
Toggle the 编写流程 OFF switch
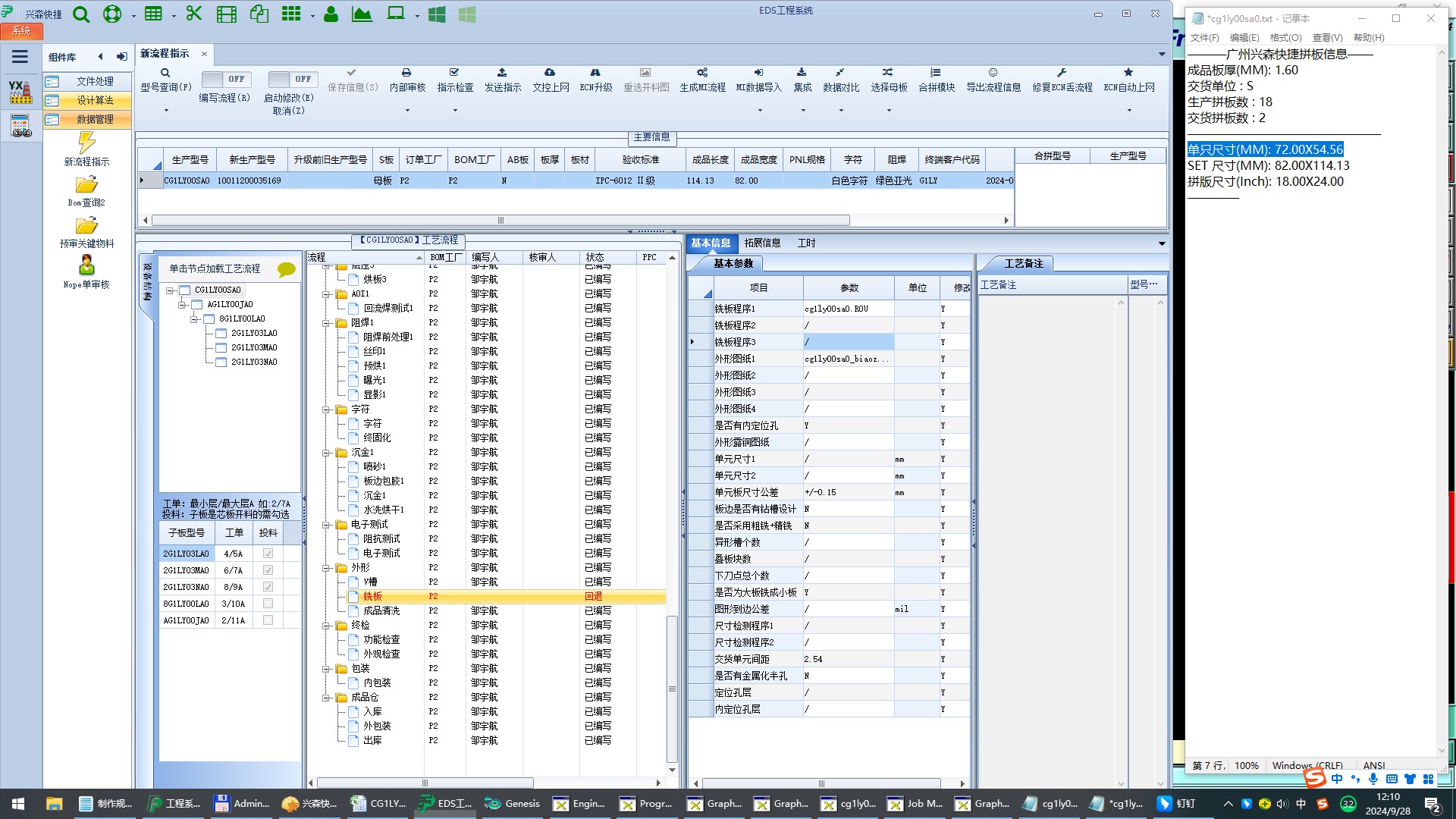(x=227, y=79)
